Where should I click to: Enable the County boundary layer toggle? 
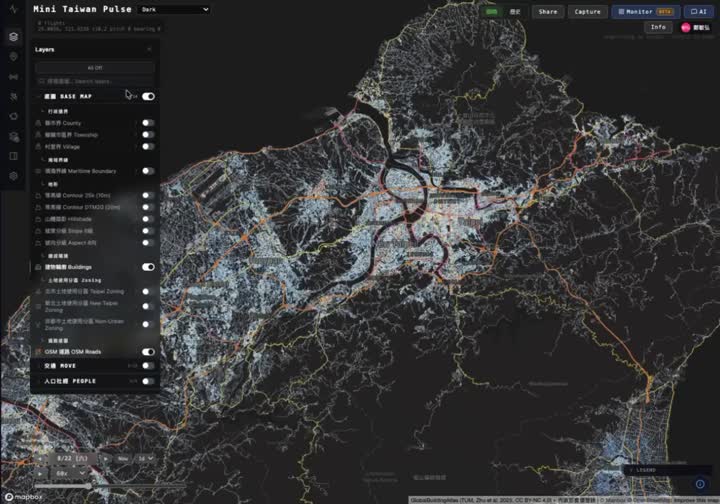pos(148,123)
